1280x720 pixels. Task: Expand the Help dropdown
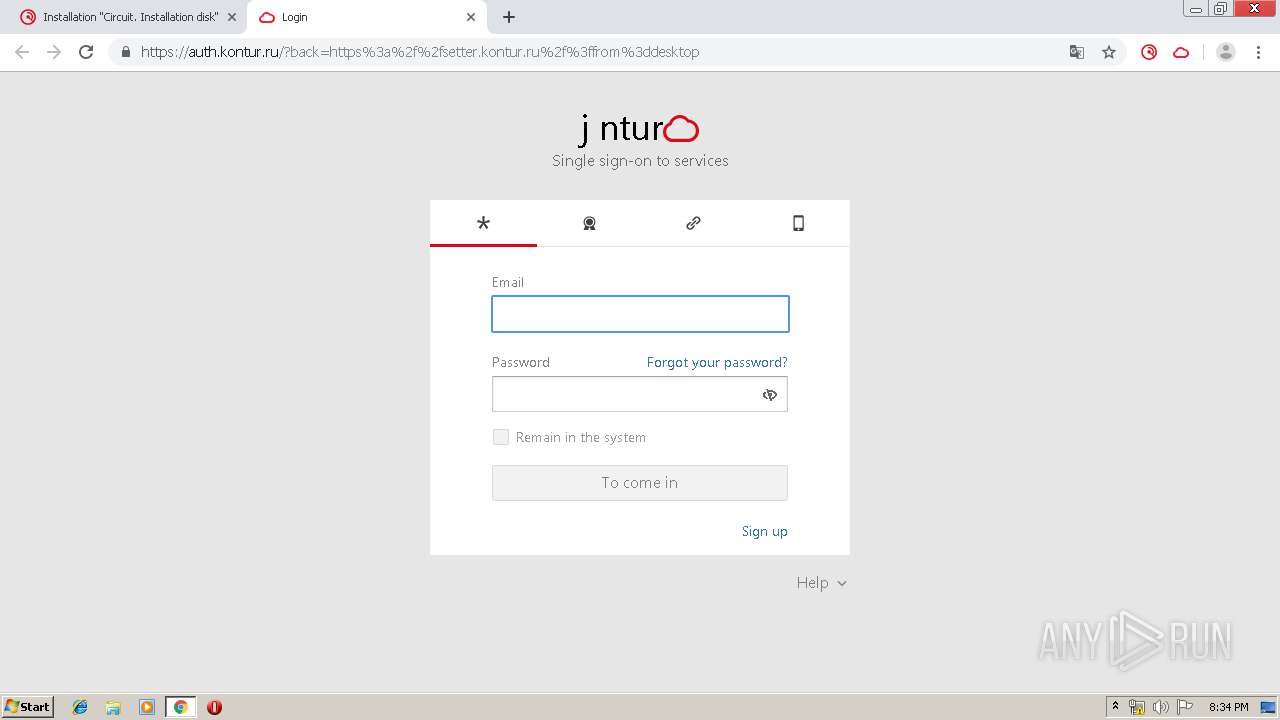click(x=822, y=583)
